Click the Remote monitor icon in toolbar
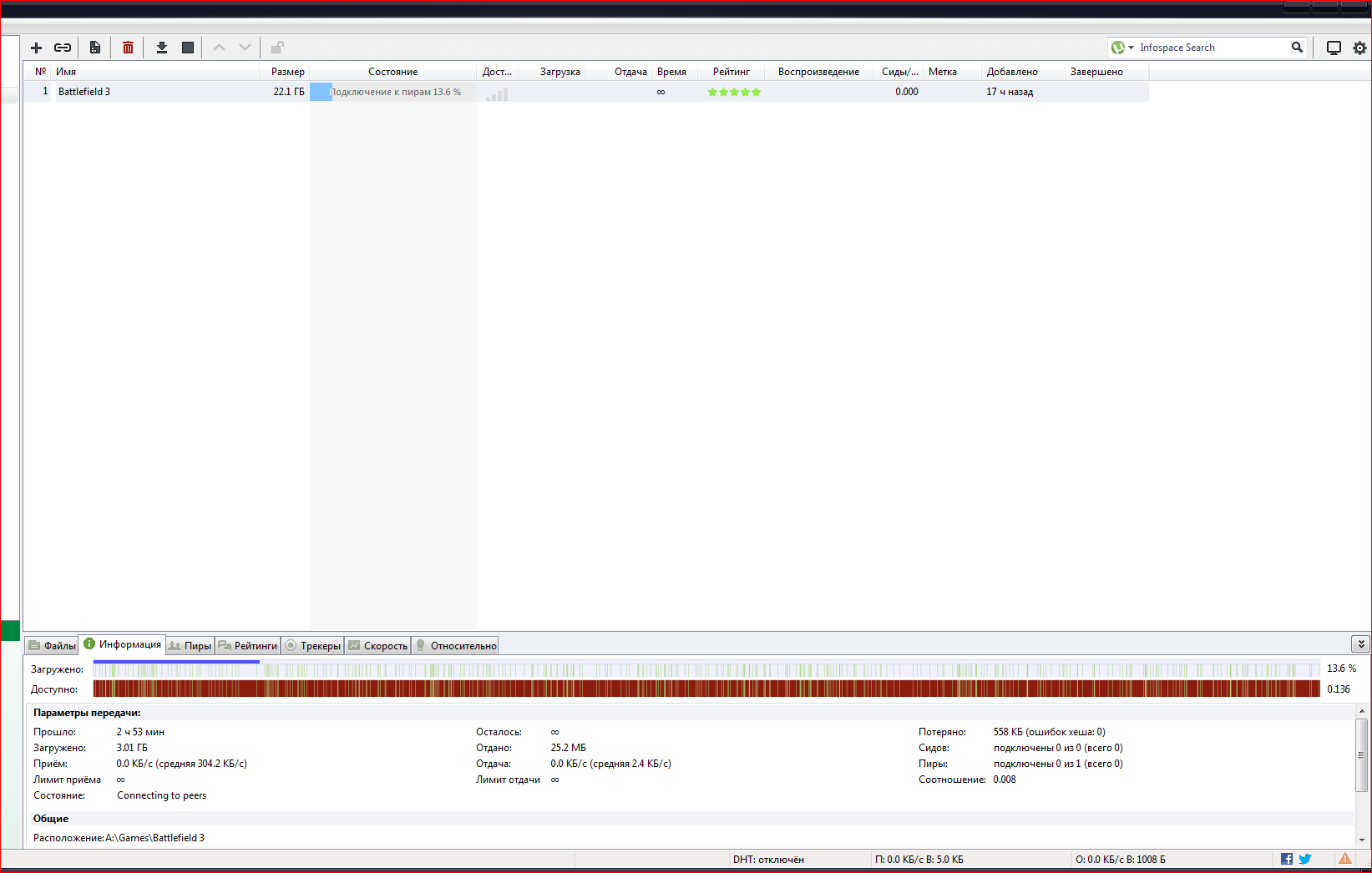This screenshot has width=1372, height=873. [1334, 48]
